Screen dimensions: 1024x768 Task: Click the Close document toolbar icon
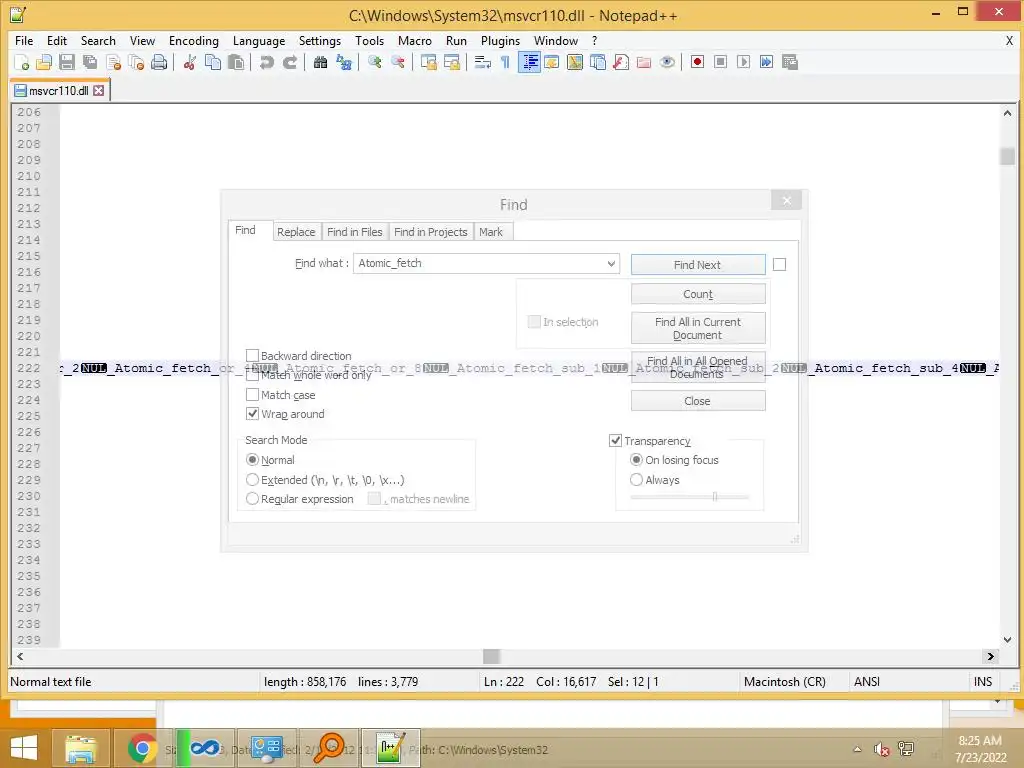[x=113, y=63]
